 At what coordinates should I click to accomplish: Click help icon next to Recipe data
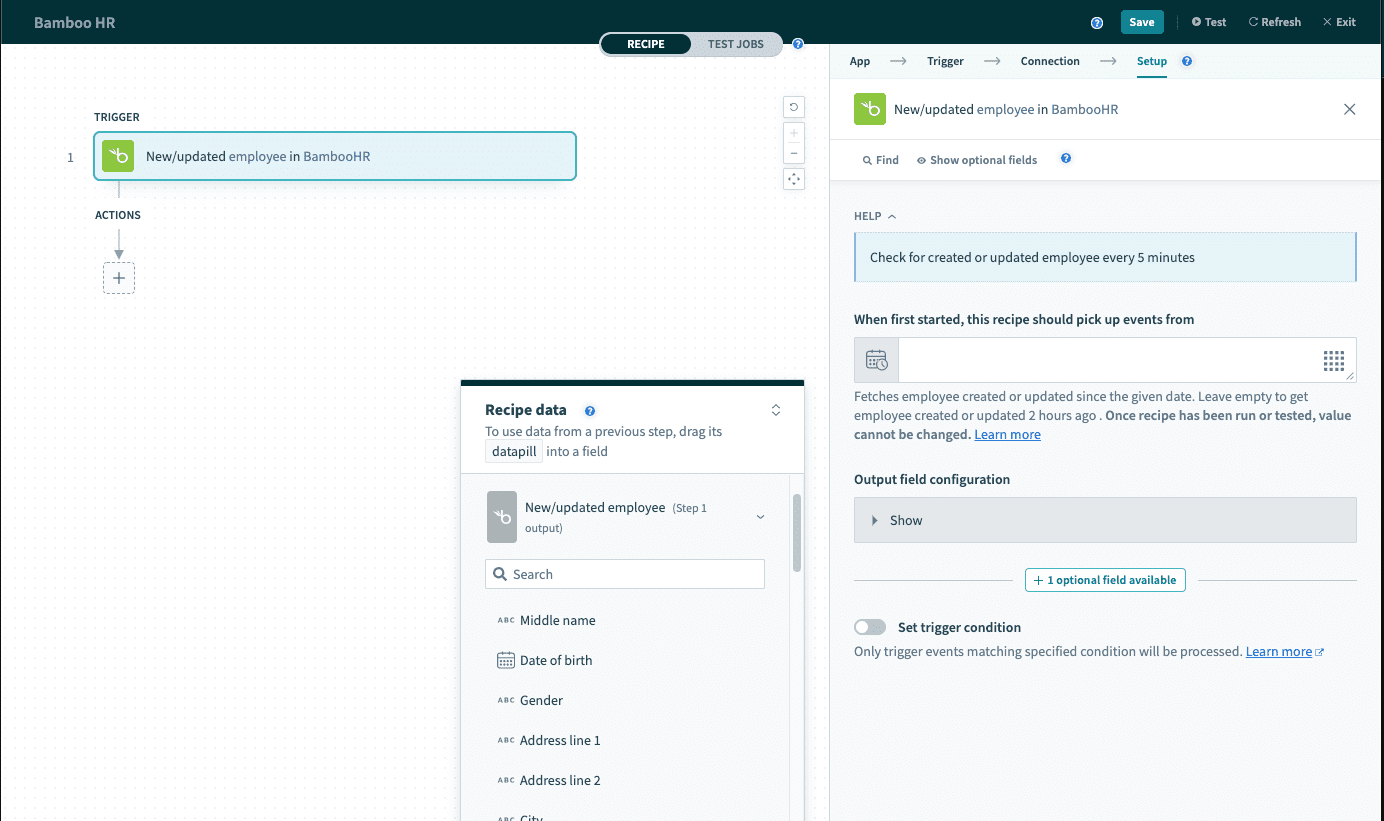pos(590,410)
